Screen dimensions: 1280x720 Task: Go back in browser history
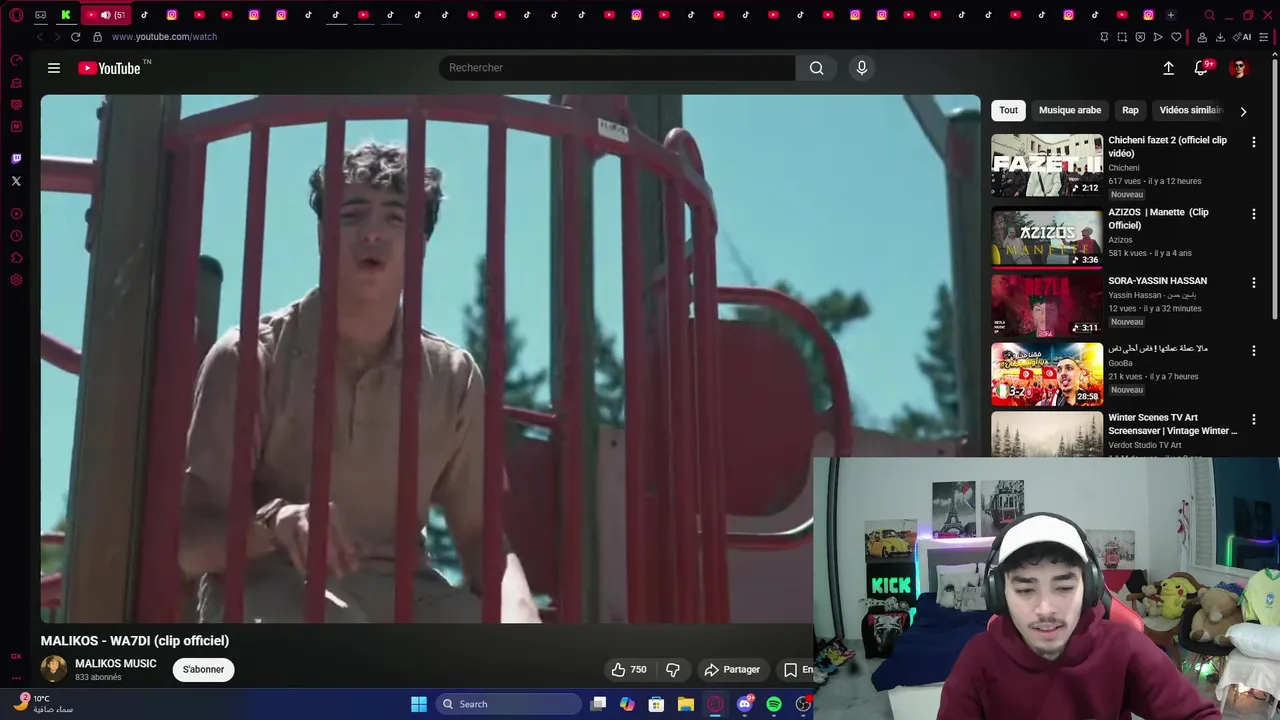[40, 37]
